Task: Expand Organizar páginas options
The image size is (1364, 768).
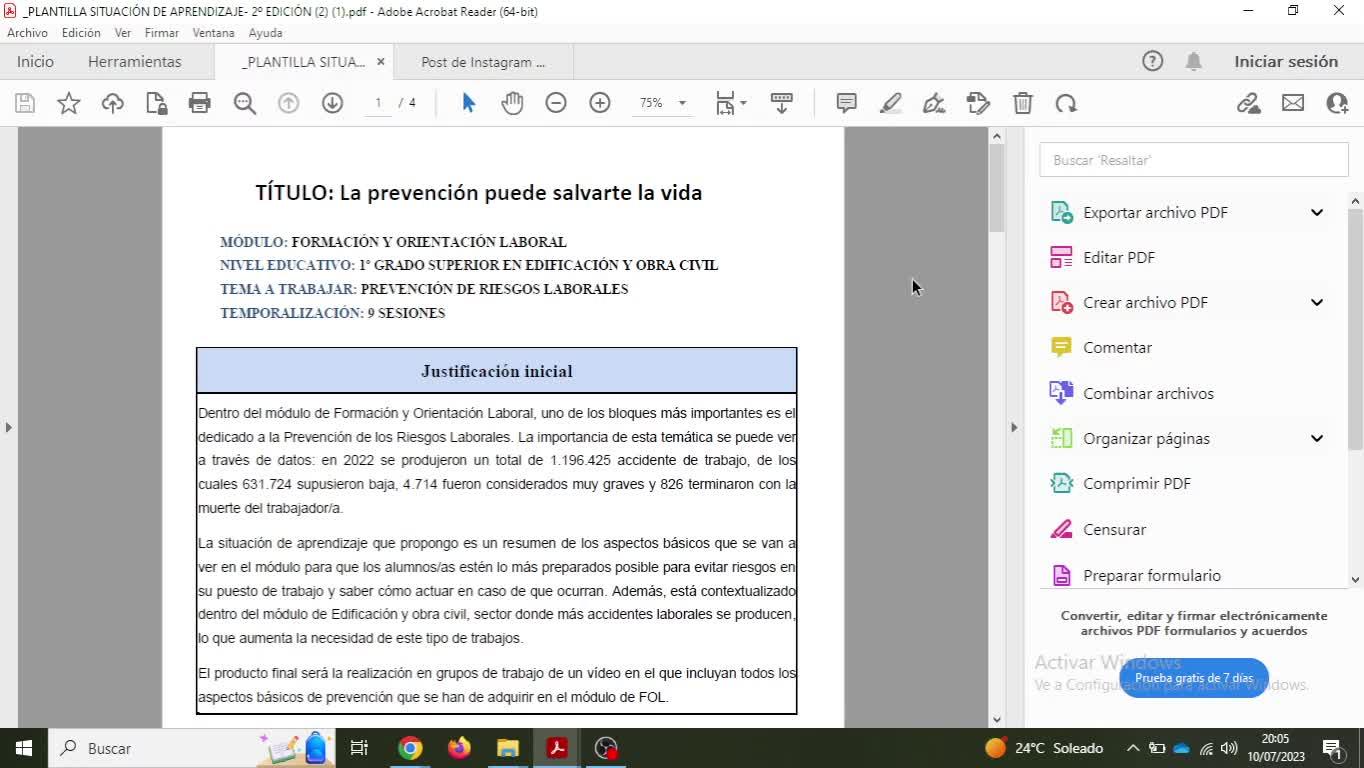Action: [1316, 438]
